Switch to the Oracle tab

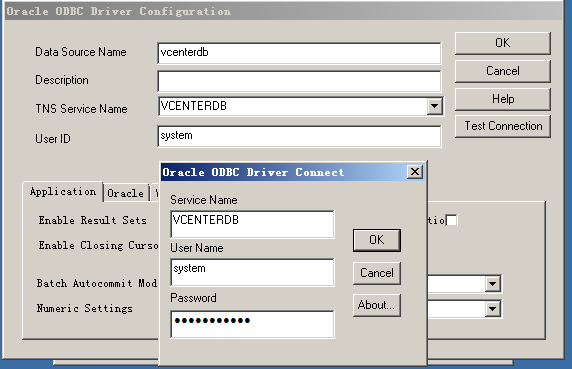pos(126,193)
